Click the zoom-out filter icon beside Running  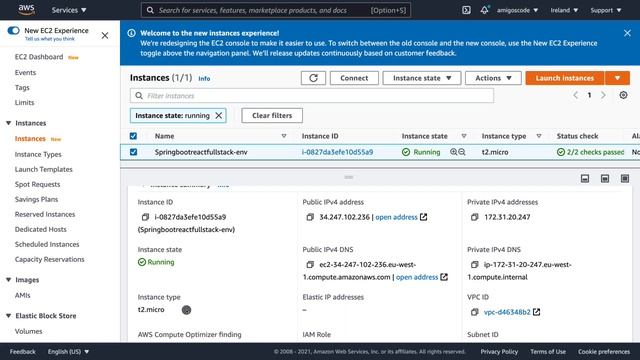click(x=462, y=152)
